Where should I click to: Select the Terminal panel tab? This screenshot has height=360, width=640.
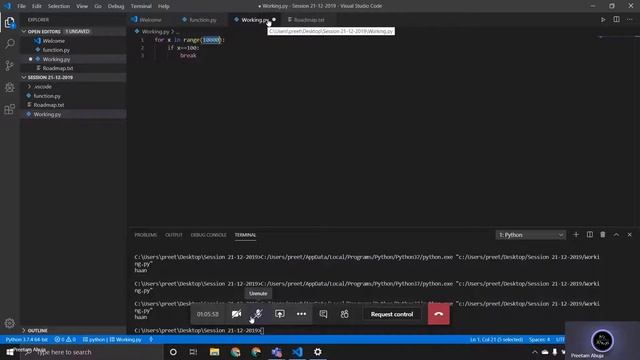click(x=245, y=235)
